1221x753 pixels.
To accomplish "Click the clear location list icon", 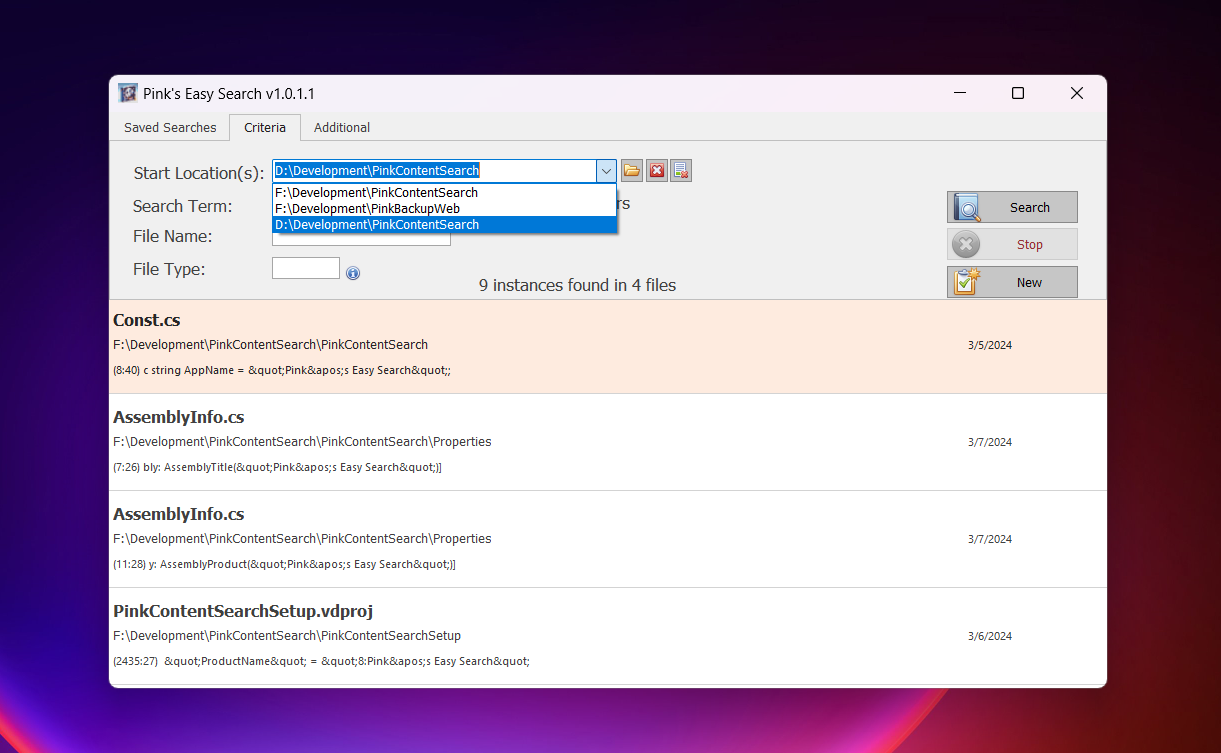I will coord(681,171).
